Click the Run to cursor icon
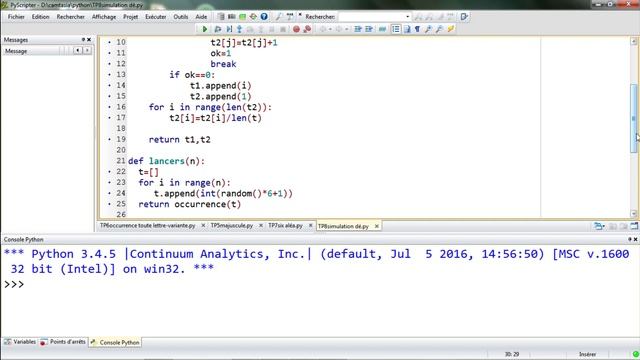Image resolution: width=640 pixels, height=360 pixels. point(229,29)
